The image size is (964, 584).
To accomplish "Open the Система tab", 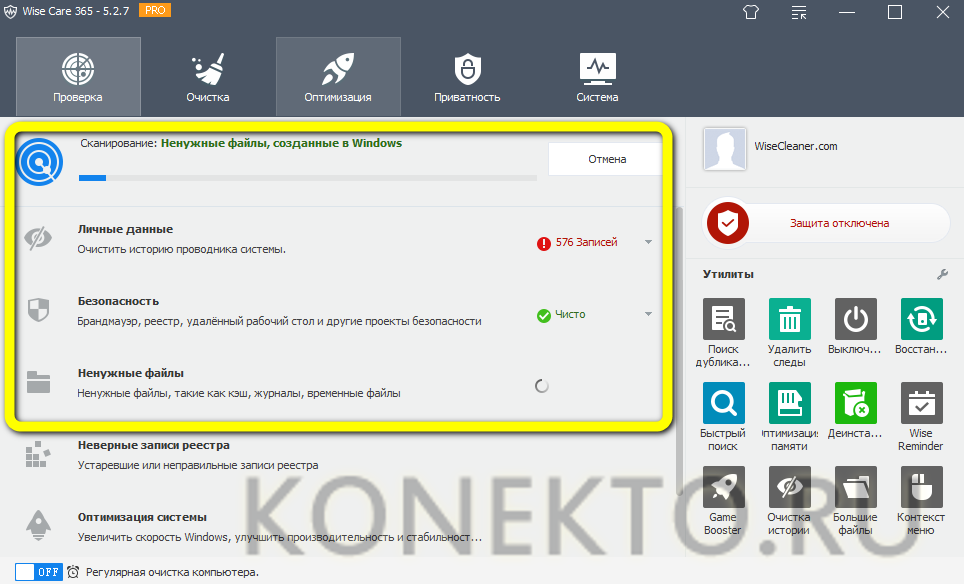I will pyautogui.click(x=597, y=78).
